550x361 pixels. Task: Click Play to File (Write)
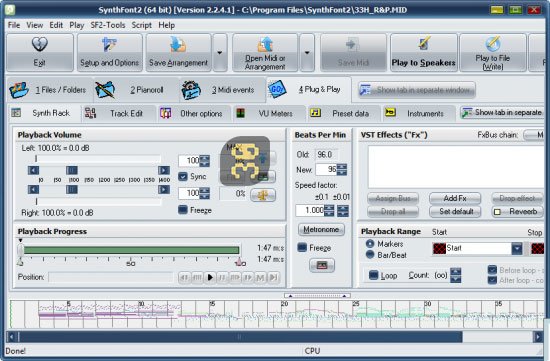492,53
